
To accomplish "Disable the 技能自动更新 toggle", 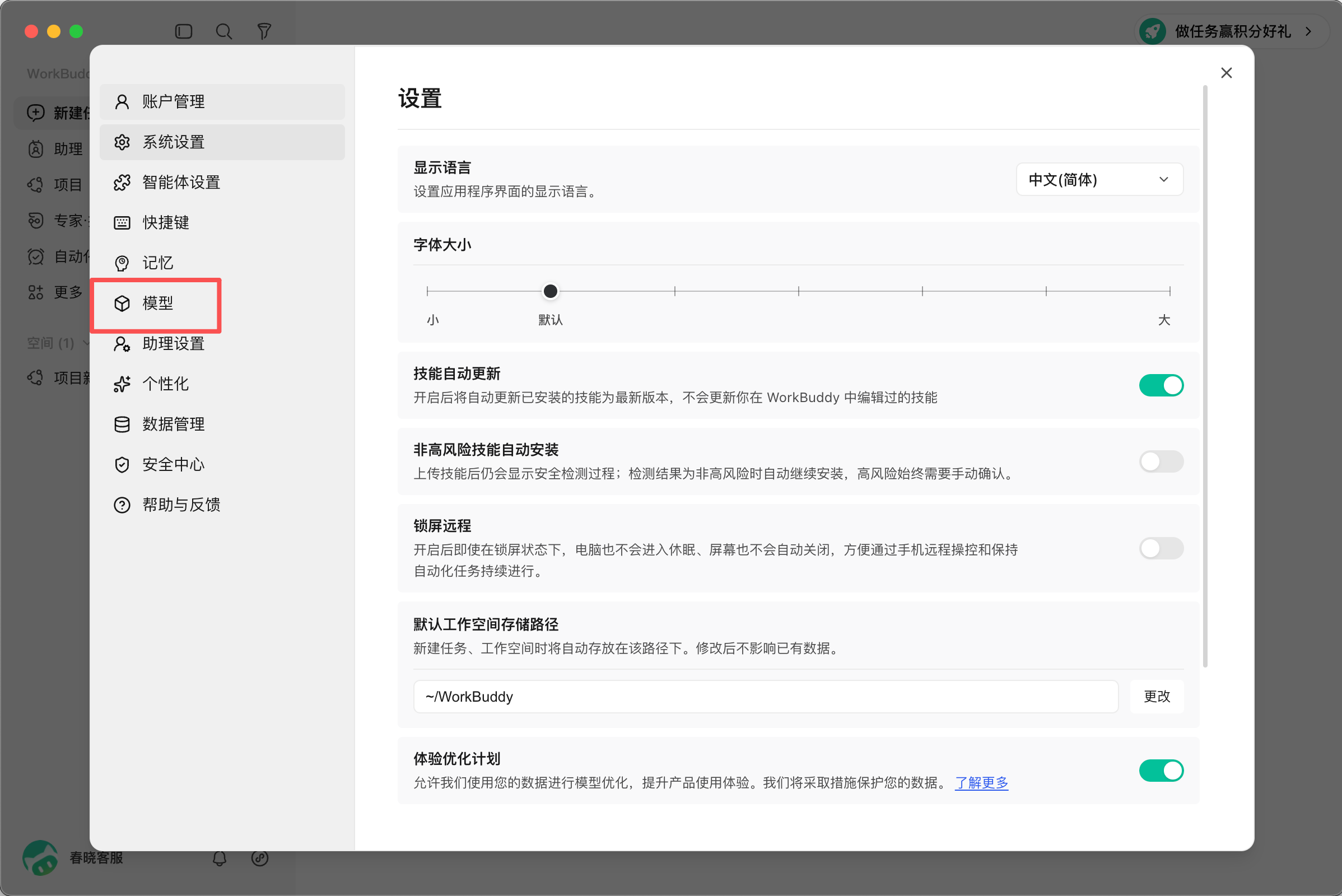I will tap(1162, 385).
